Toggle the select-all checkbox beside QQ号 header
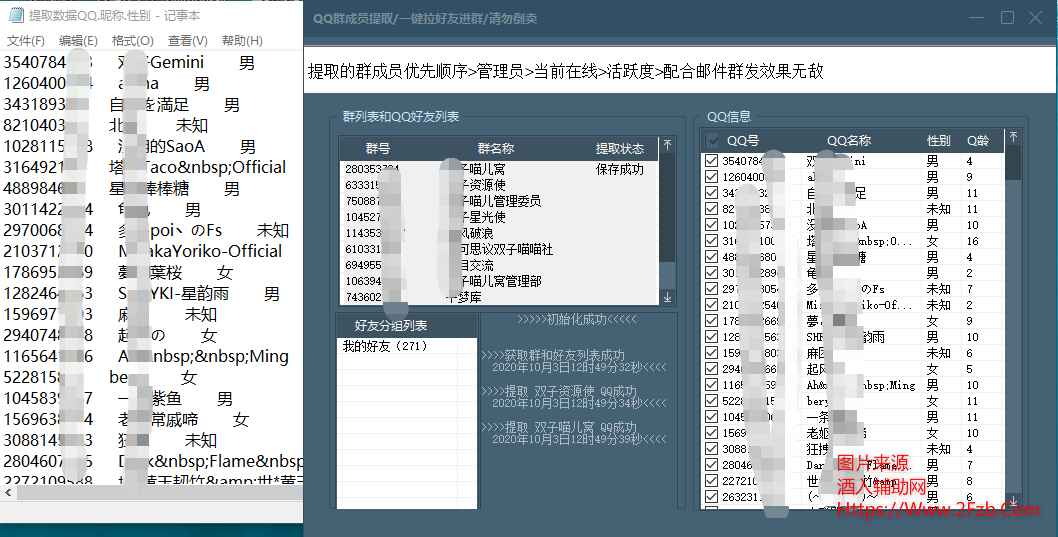 [713, 141]
